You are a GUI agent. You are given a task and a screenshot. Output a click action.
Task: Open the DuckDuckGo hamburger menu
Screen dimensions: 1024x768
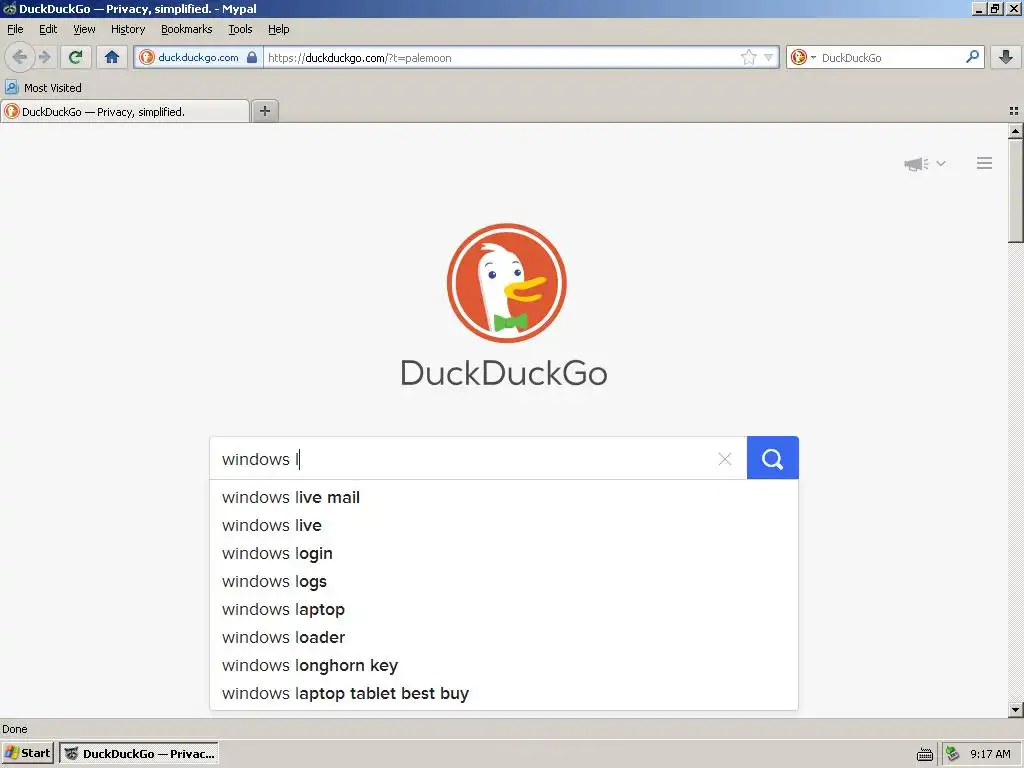click(984, 163)
